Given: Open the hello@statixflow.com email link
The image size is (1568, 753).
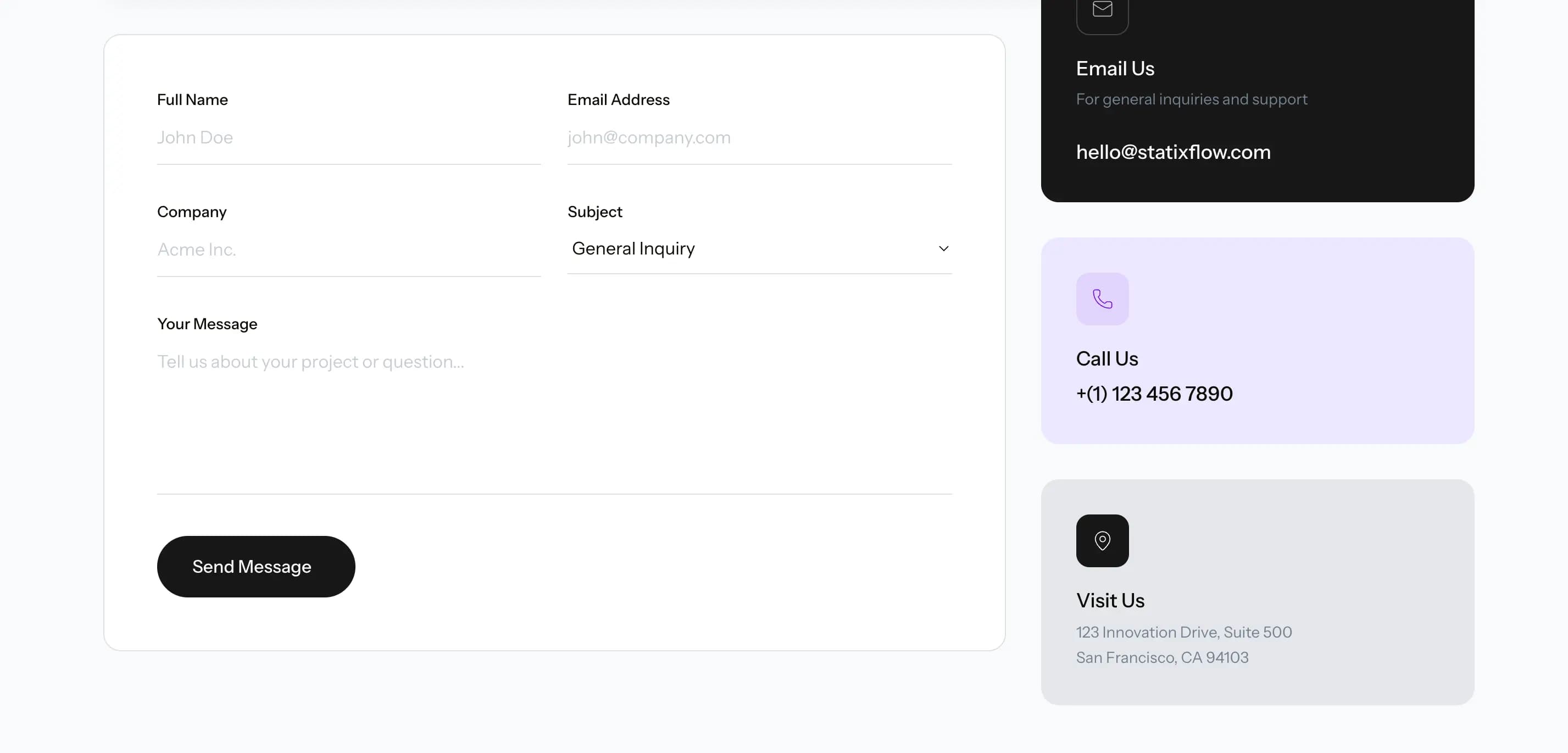Looking at the screenshot, I should coord(1173,152).
